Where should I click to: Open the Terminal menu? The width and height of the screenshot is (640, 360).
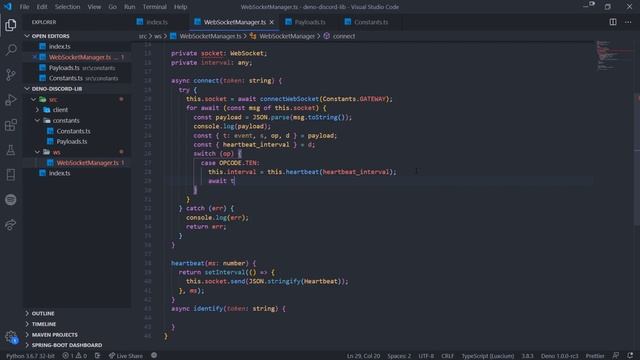point(154,7)
